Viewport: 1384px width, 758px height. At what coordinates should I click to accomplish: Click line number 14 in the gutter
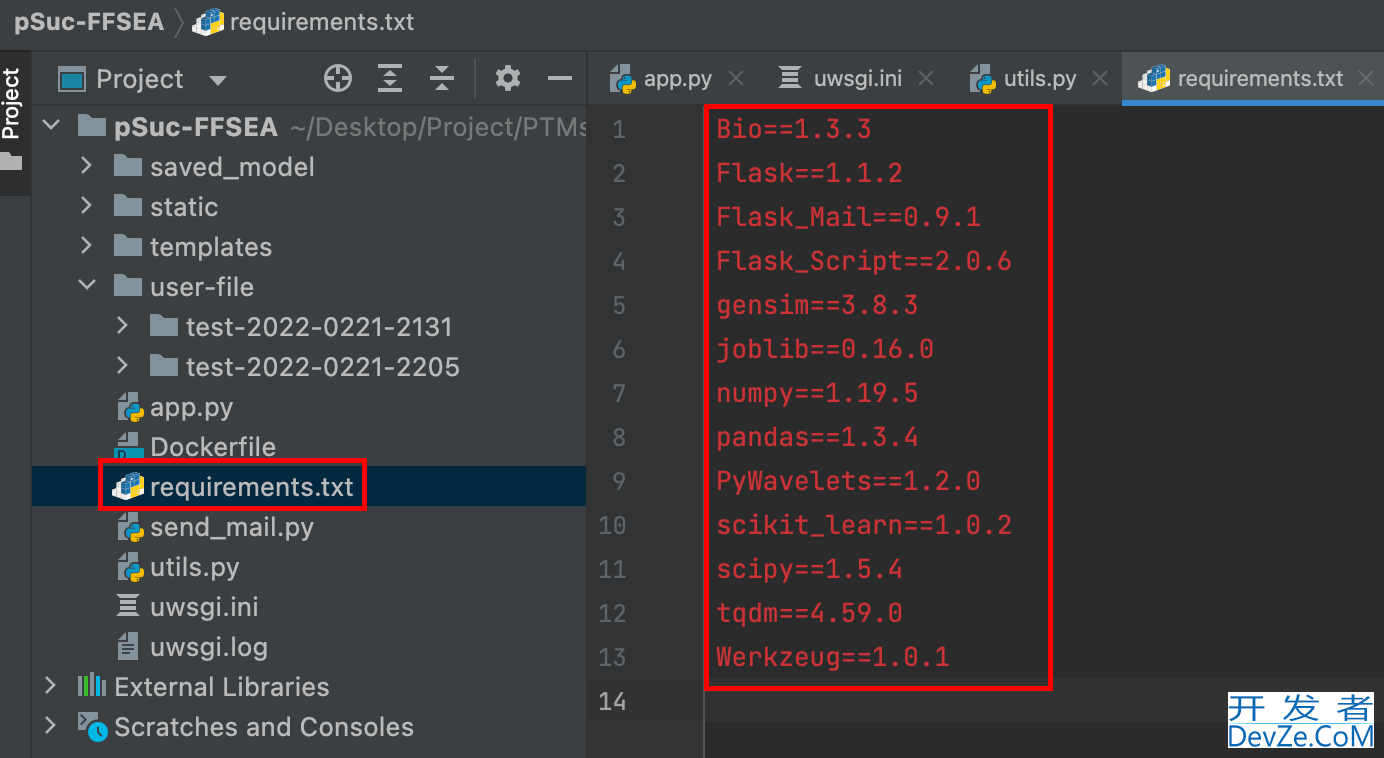click(612, 701)
